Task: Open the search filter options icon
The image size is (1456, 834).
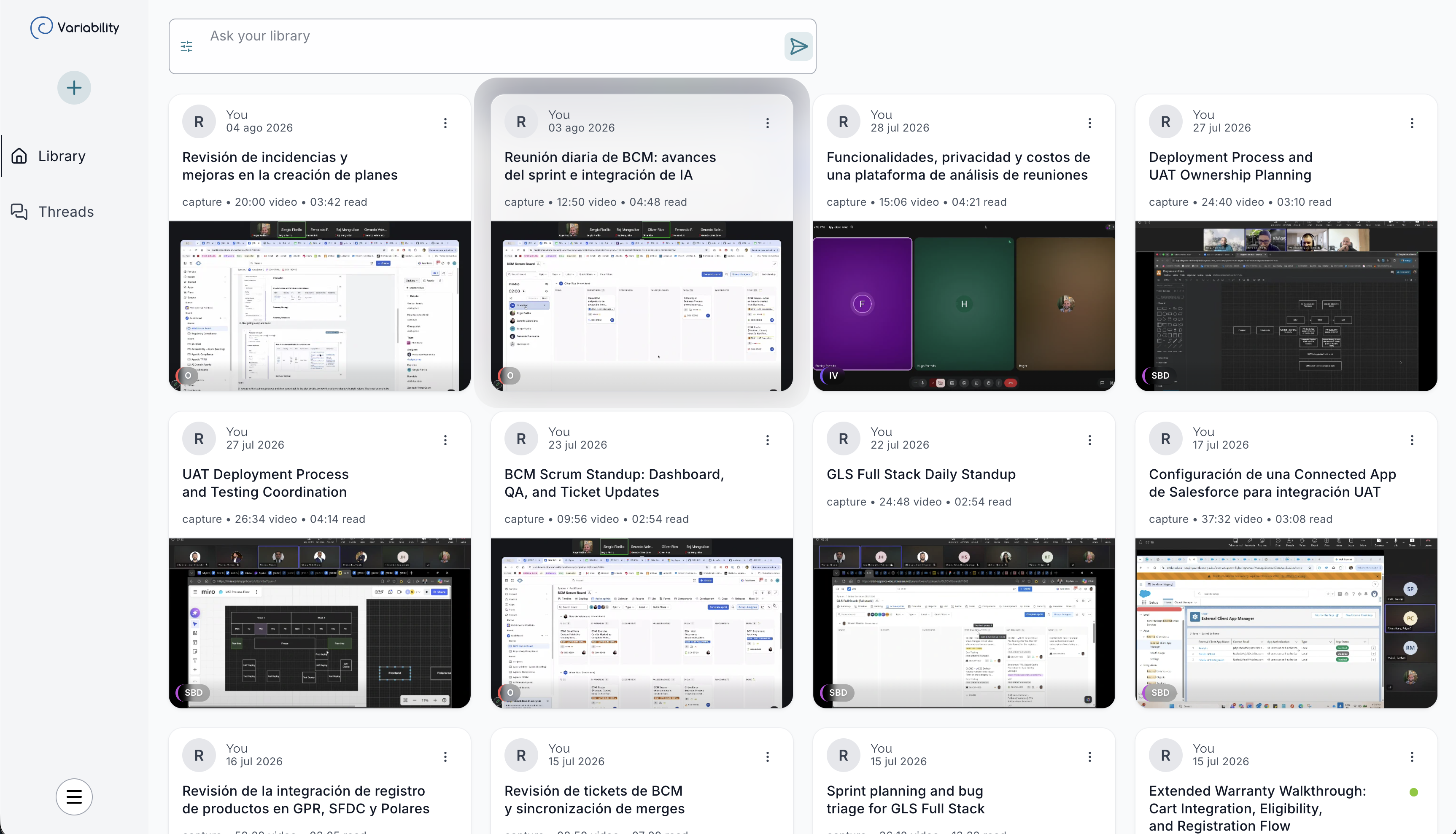Action: click(187, 46)
